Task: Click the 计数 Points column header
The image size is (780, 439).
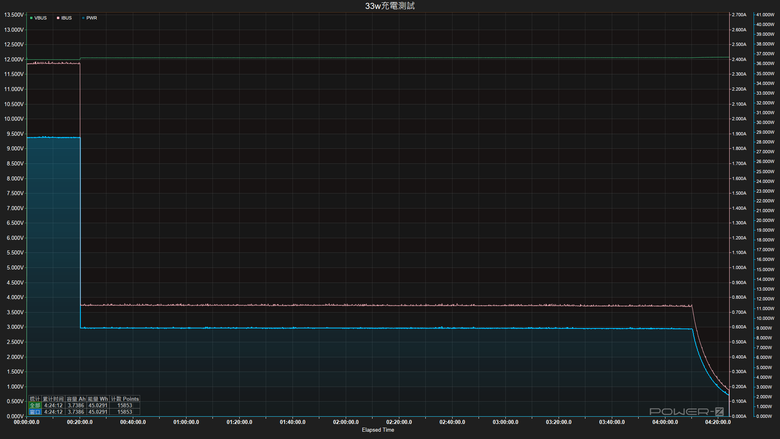Action: 125,399
